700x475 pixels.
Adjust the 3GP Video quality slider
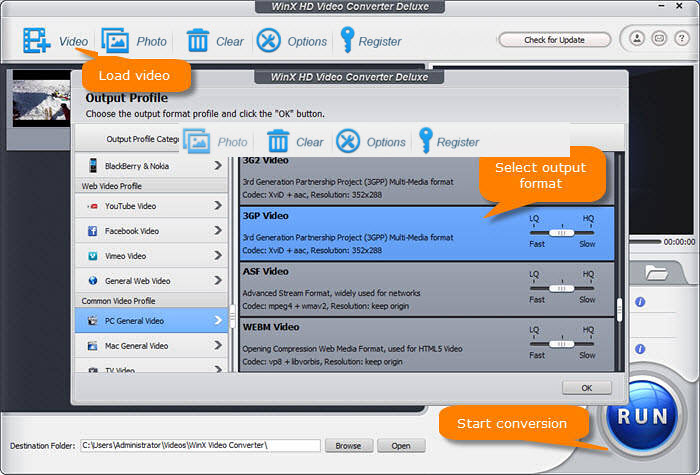(562, 233)
